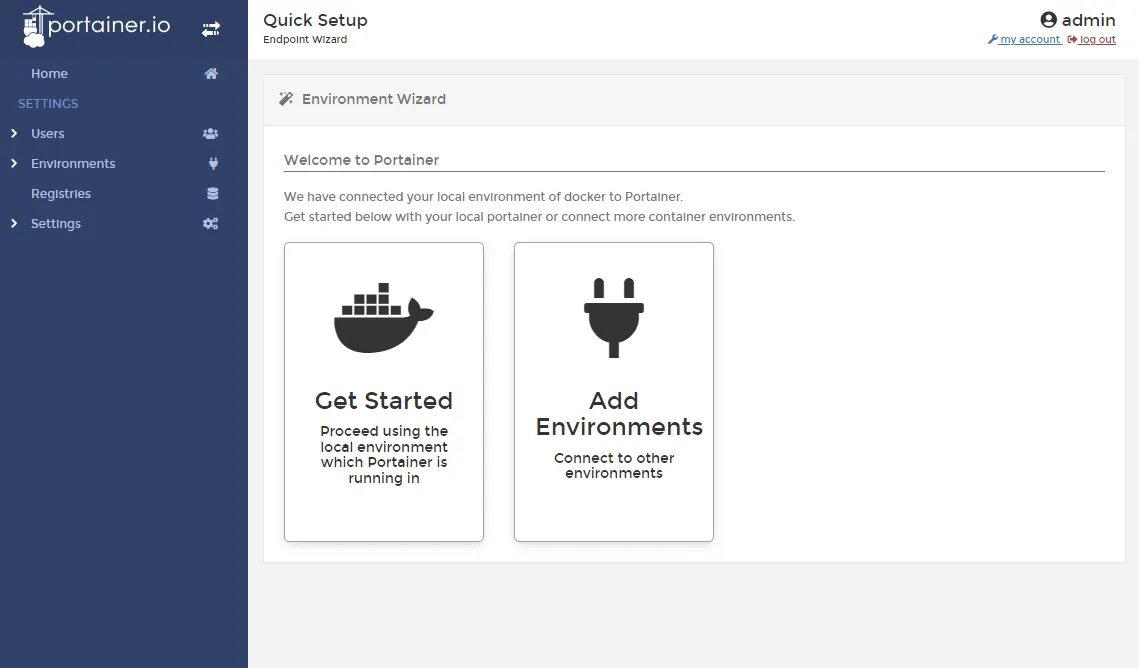1139x668 pixels.
Task: Click the admin username text
Action: point(1088,20)
